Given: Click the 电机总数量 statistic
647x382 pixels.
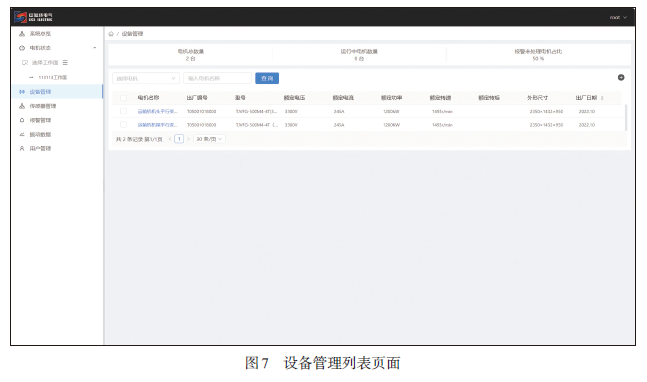Looking at the screenshot, I should point(191,55).
